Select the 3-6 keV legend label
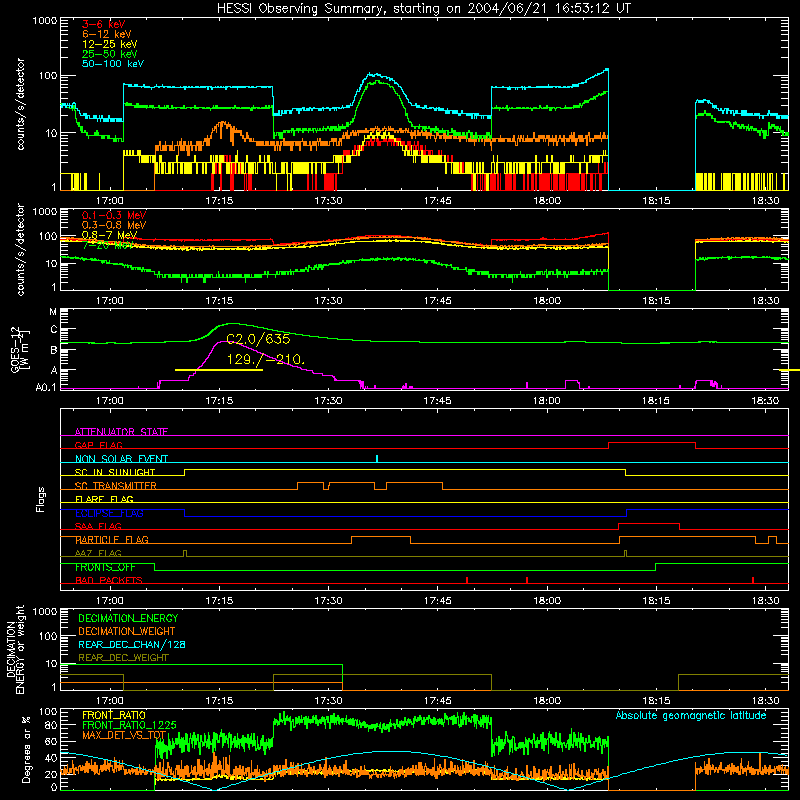The image size is (800, 800). coord(103,24)
